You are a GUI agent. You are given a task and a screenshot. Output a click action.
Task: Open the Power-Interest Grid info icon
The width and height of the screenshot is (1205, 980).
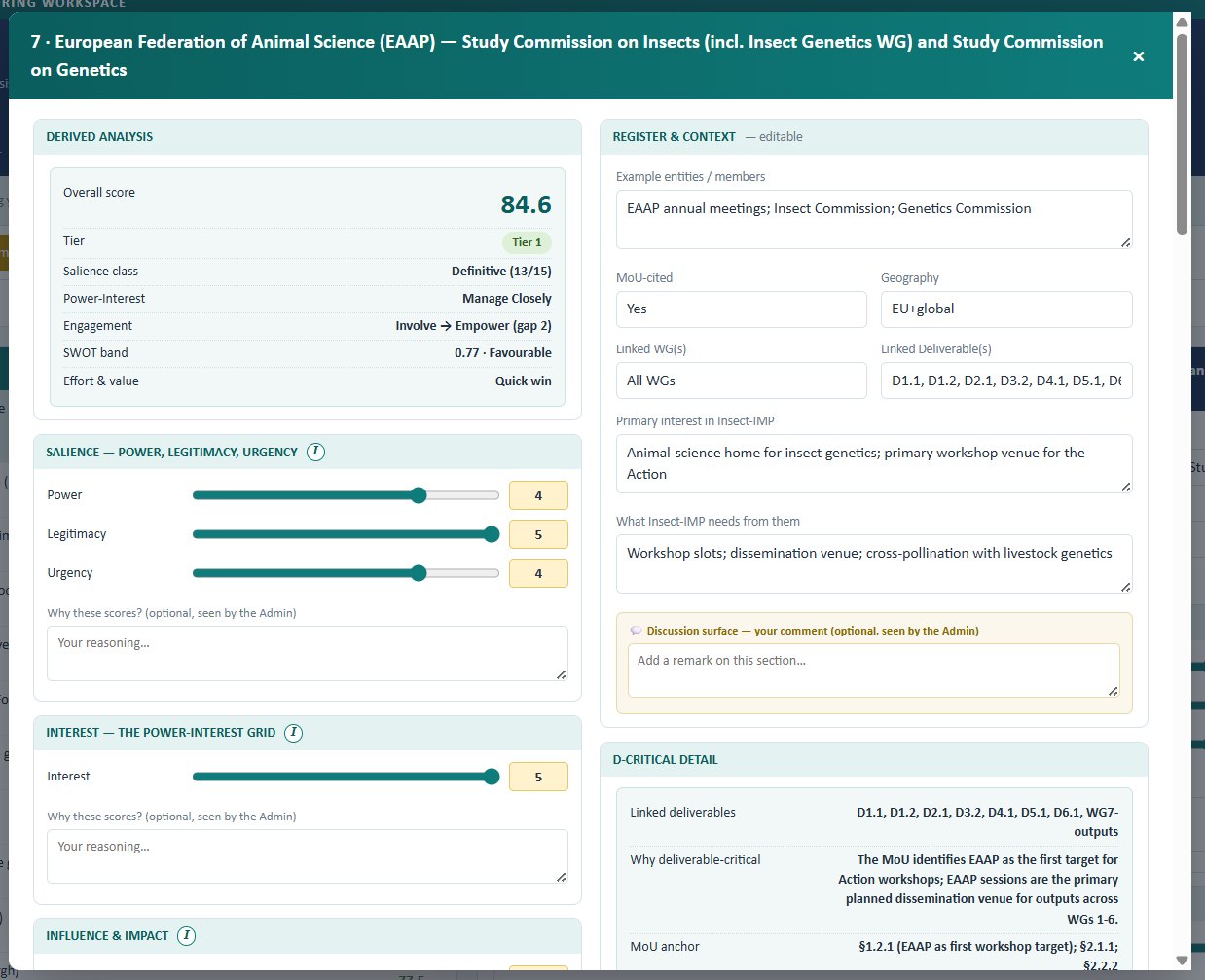(293, 733)
